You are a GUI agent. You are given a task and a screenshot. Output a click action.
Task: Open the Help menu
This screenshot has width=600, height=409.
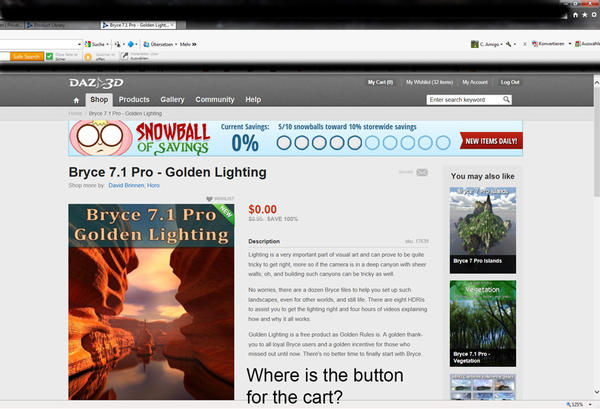click(x=253, y=99)
